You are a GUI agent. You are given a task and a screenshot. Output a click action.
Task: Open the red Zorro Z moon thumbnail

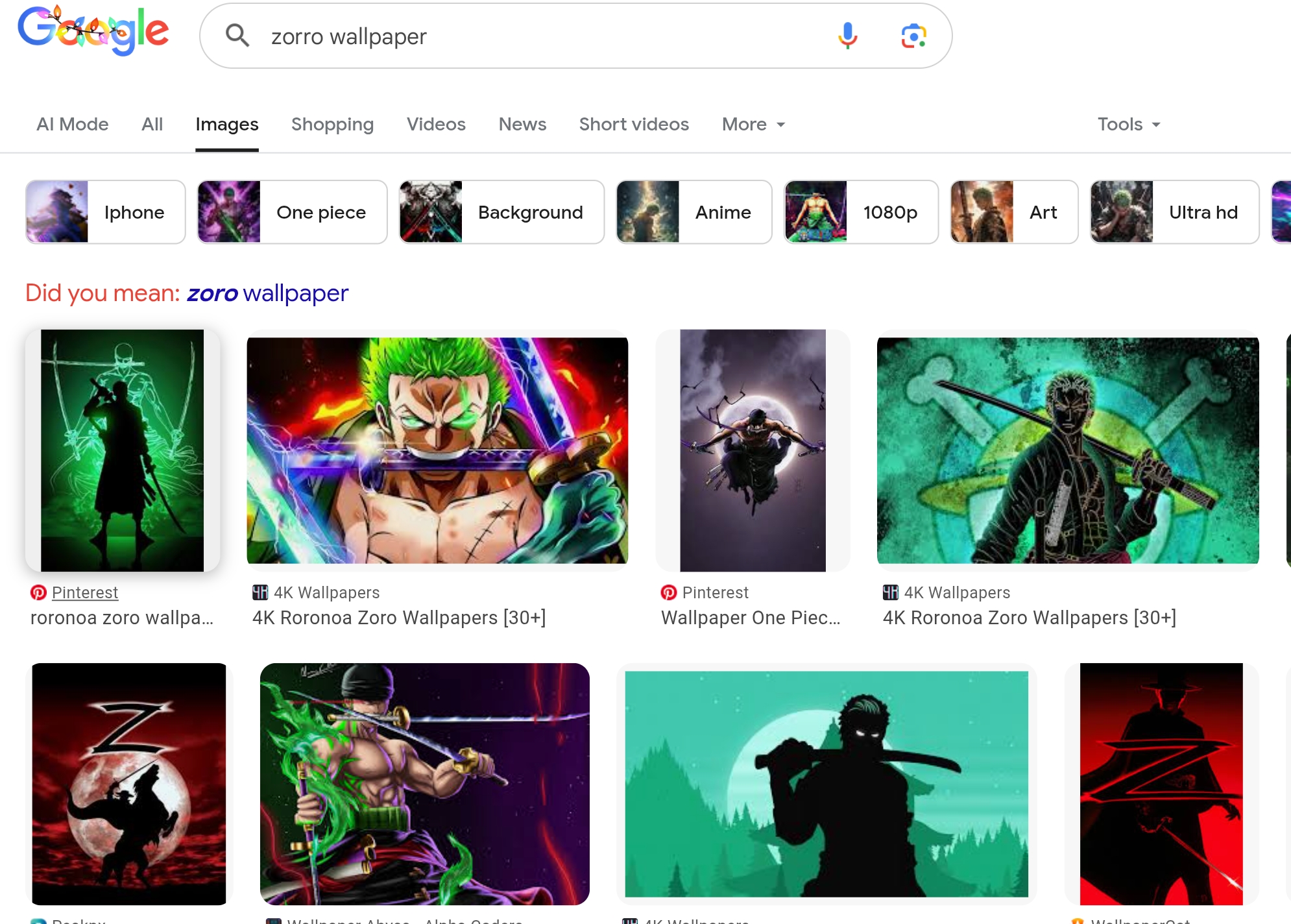pos(128,784)
